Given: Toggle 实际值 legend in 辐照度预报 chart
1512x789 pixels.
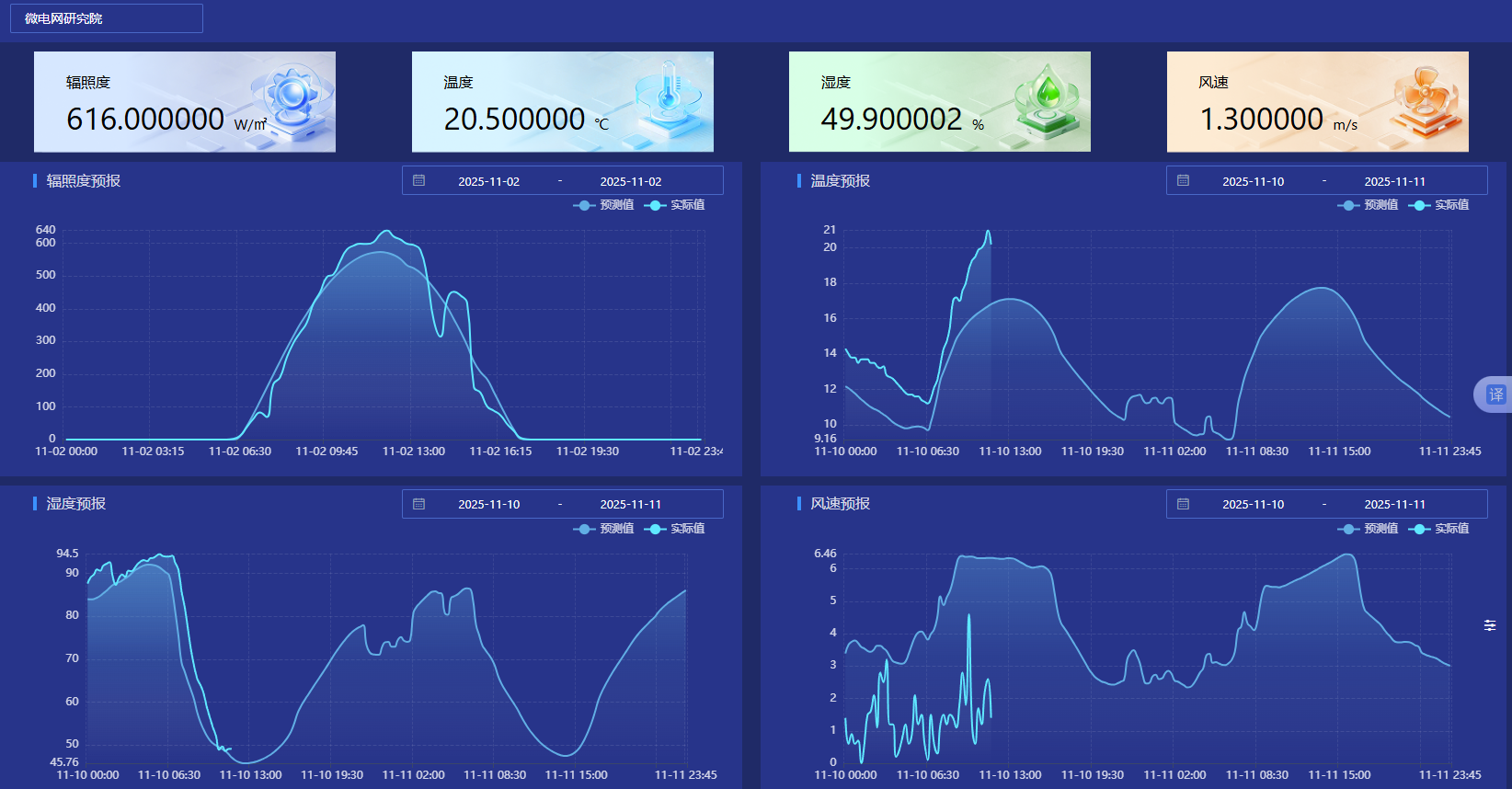Looking at the screenshot, I should pos(674,205).
